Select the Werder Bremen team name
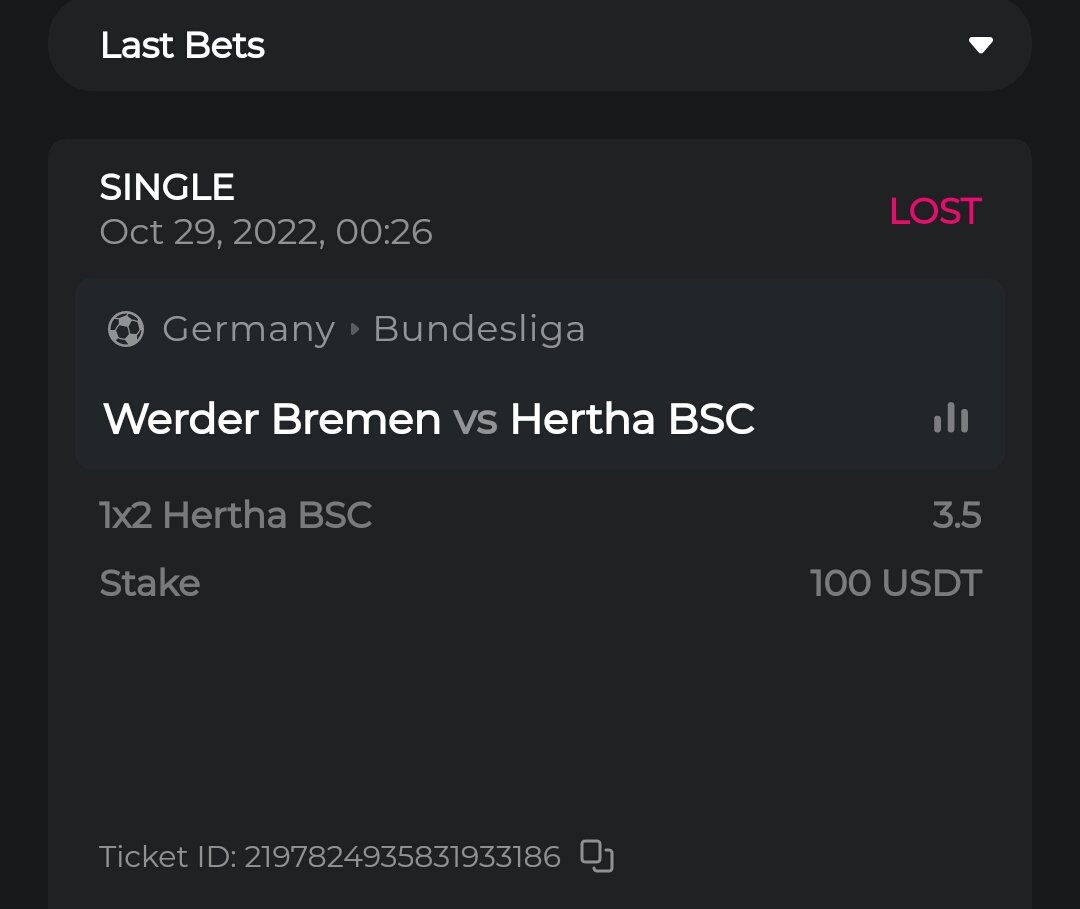This screenshot has width=1080, height=909. pos(272,419)
